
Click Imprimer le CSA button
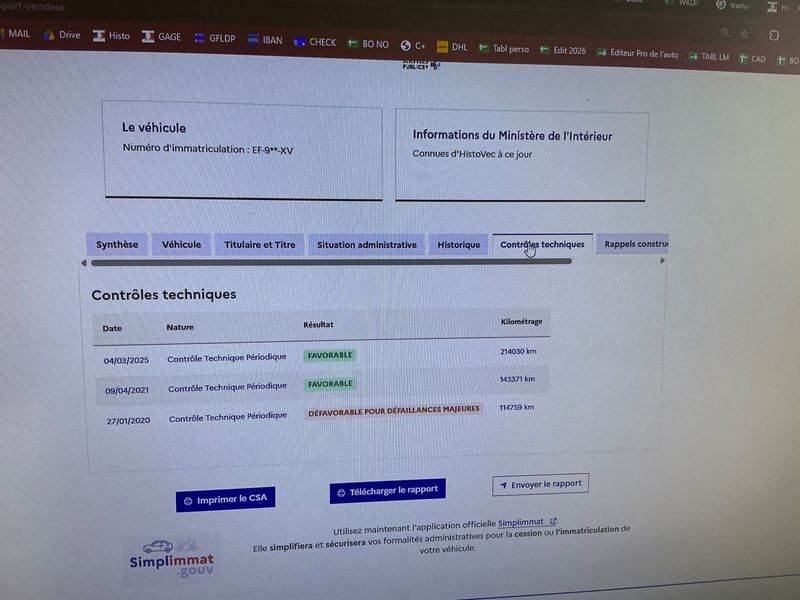pyautogui.click(x=225, y=499)
